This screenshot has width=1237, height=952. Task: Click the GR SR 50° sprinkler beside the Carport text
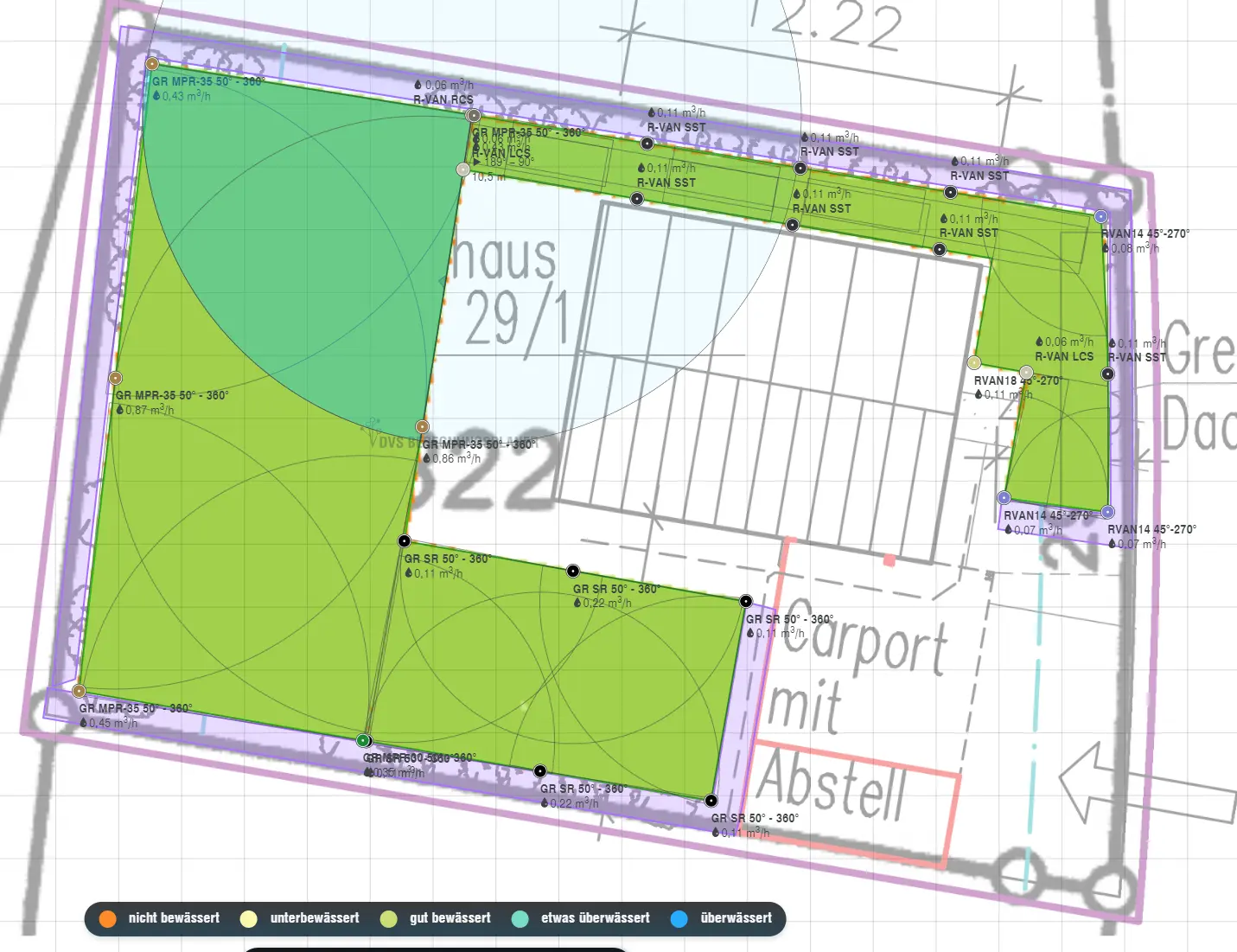click(746, 601)
